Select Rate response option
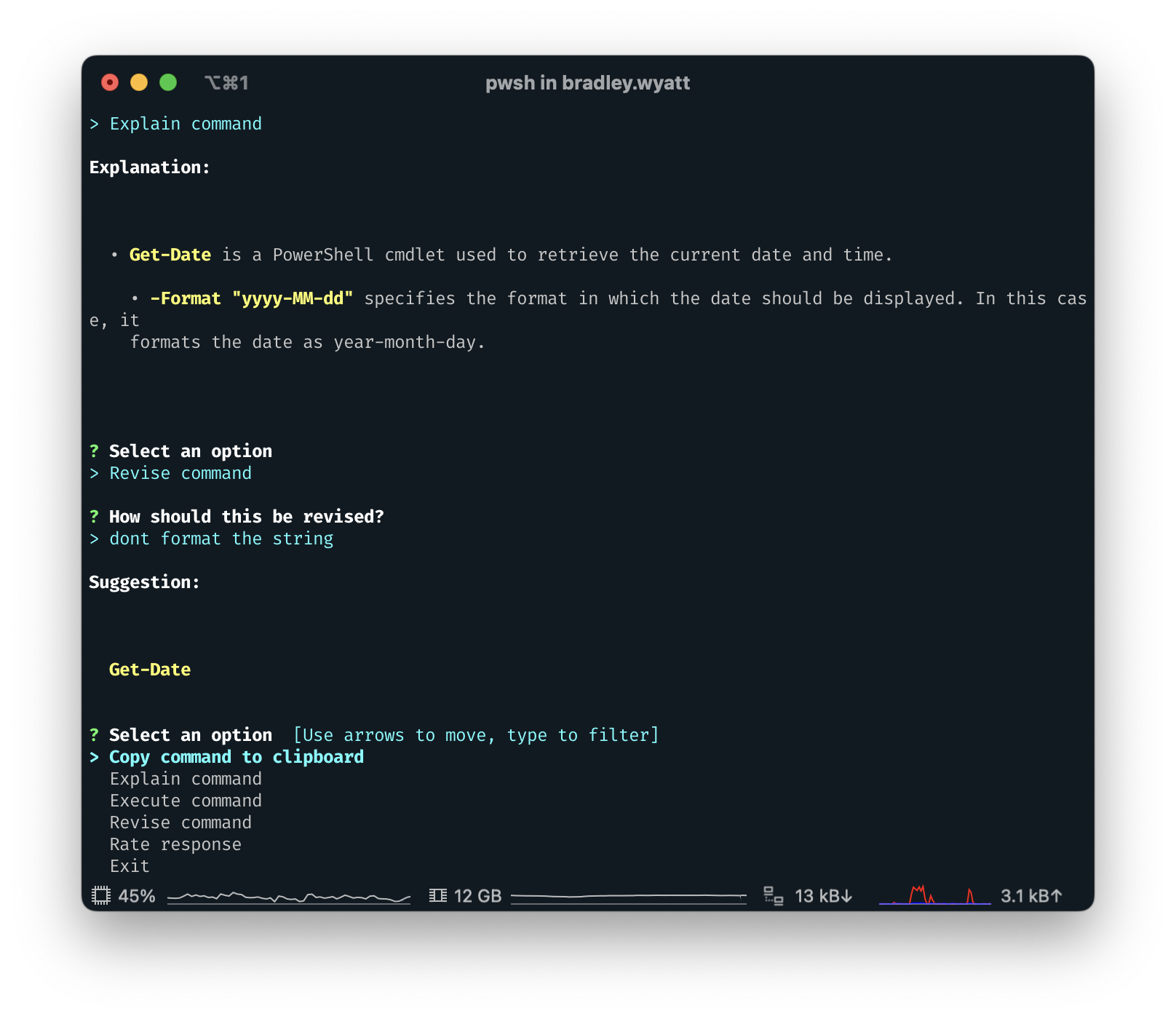Screen dimensions: 1176x1019 tap(175, 844)
